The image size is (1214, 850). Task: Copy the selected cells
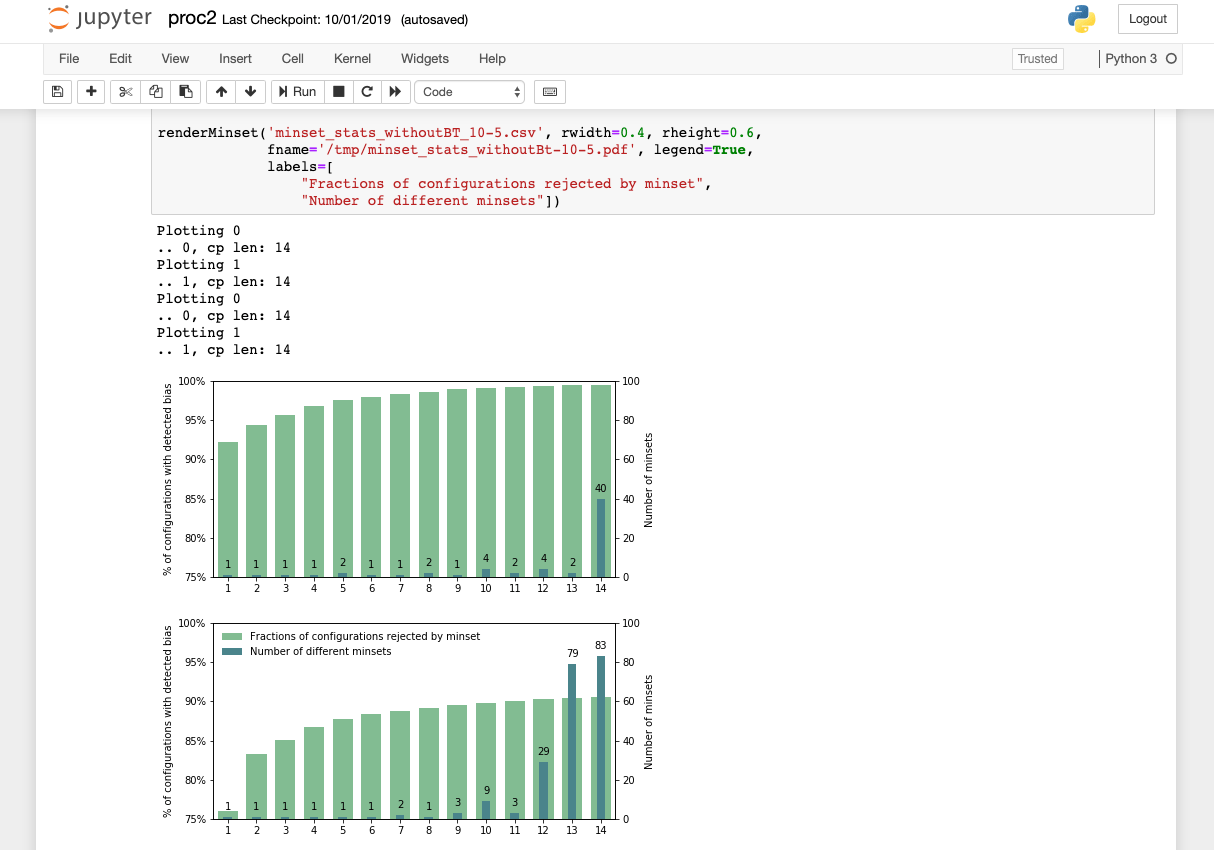155,91
